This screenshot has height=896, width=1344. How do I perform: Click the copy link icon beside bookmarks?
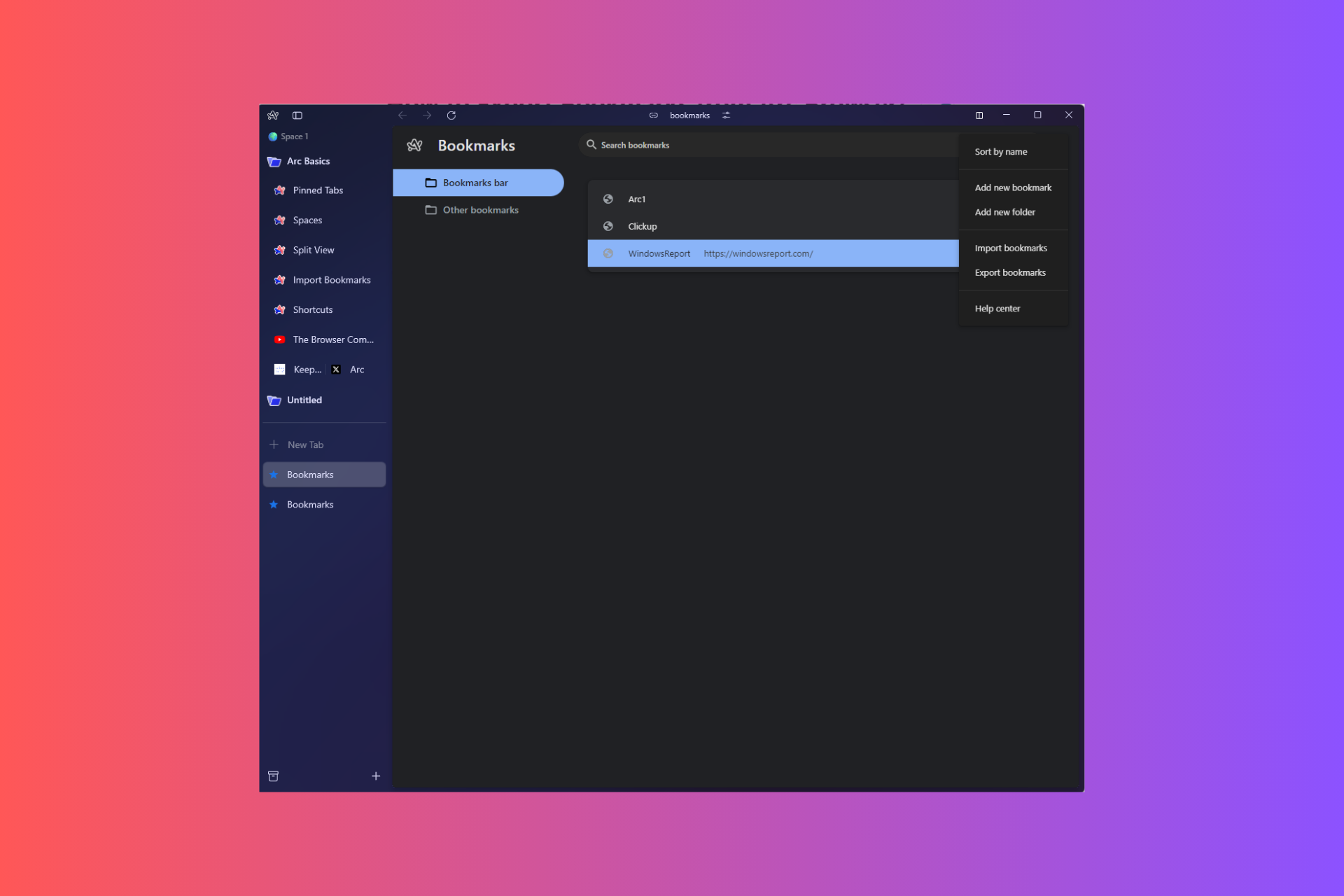point(653,115)
